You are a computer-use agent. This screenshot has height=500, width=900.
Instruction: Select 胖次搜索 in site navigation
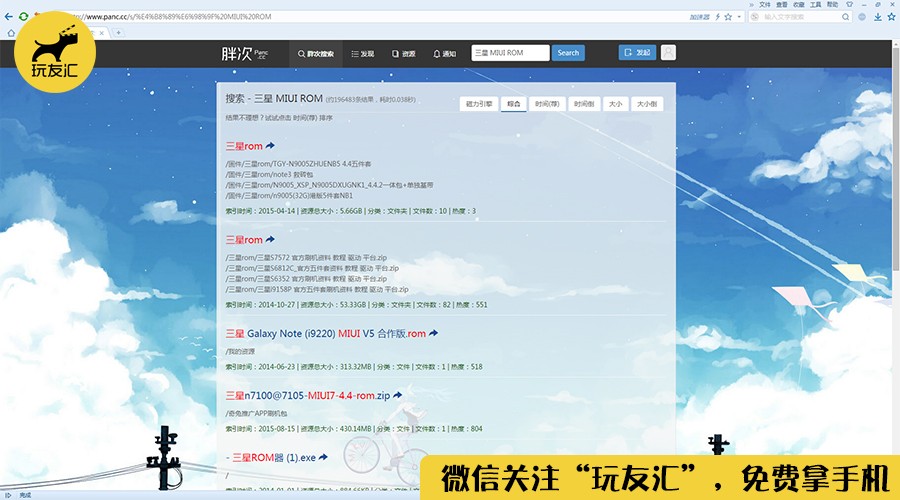(x=316, y=53)
